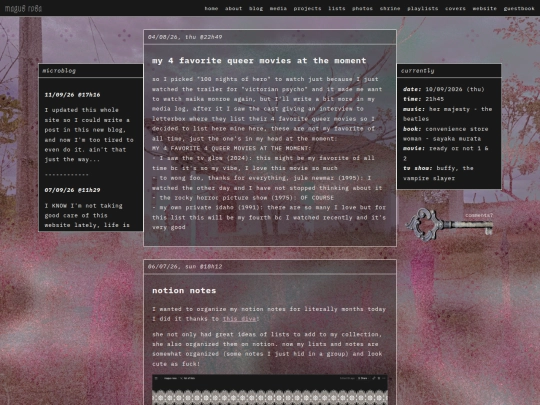Click the book line 'convenience store woman'
Viewport: 540px width, 405px height.
tap(446, 134)
